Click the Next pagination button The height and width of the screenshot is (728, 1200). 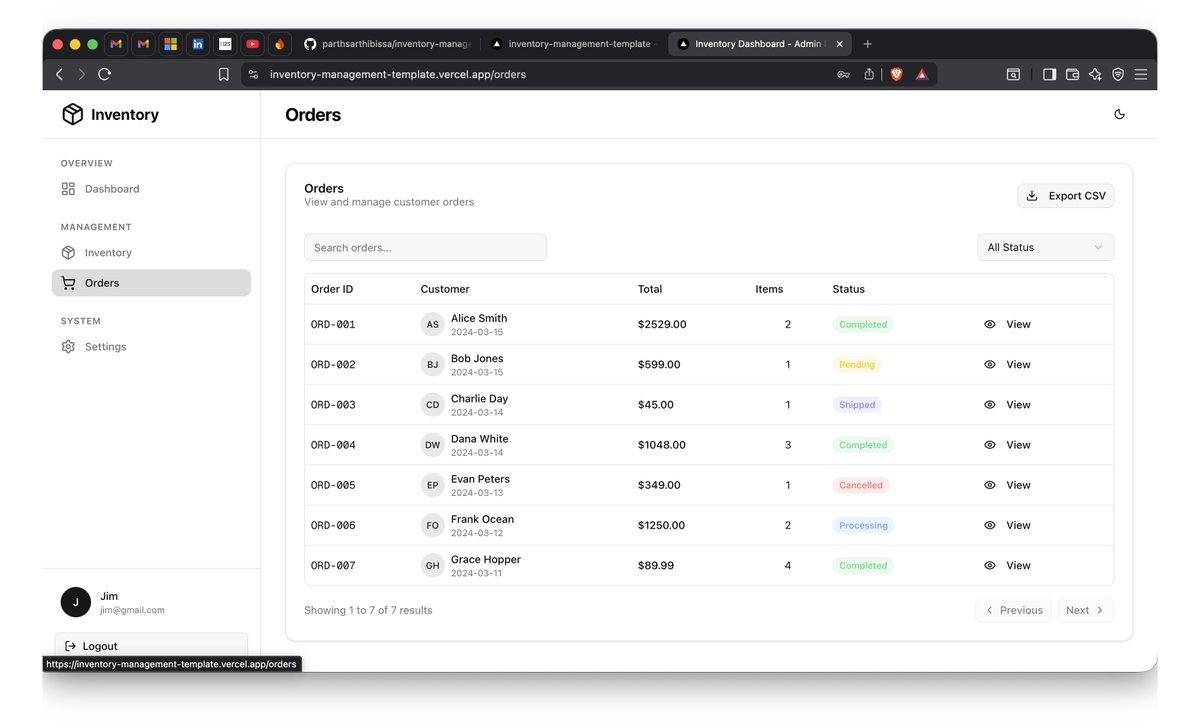pyautogui.click(x=1085, y=610)
